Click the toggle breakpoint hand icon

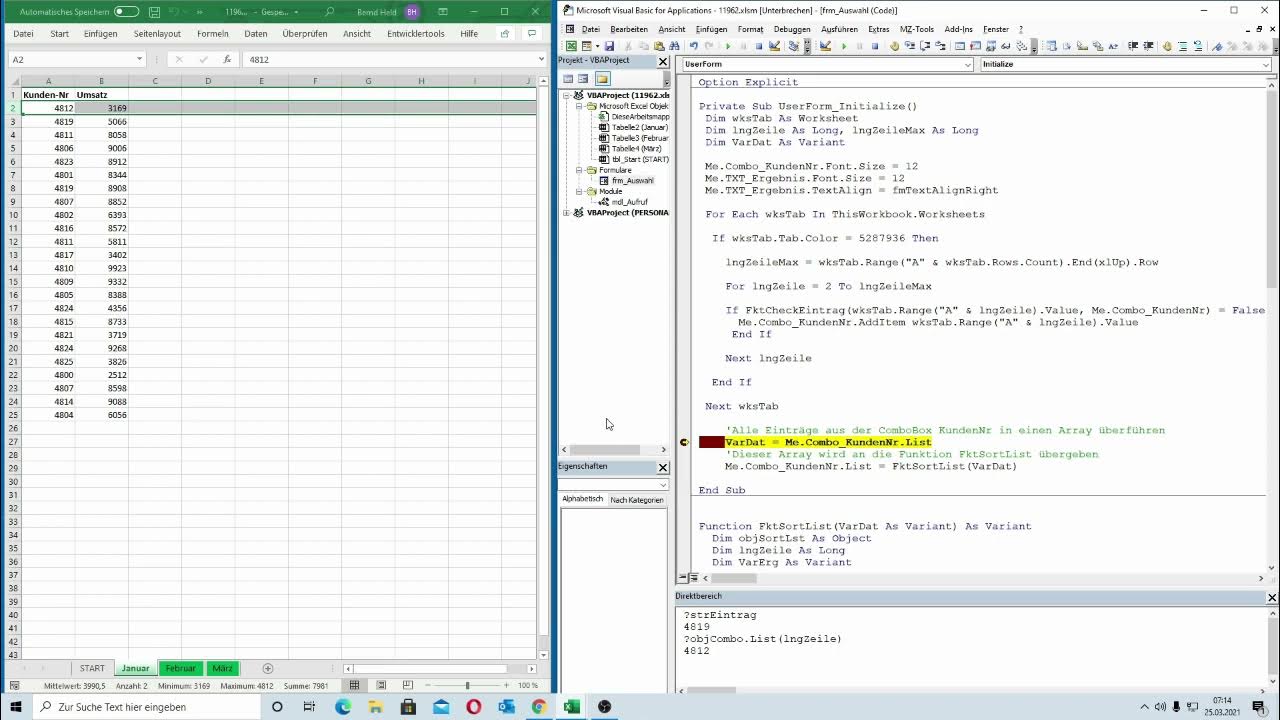coord(894,46)
